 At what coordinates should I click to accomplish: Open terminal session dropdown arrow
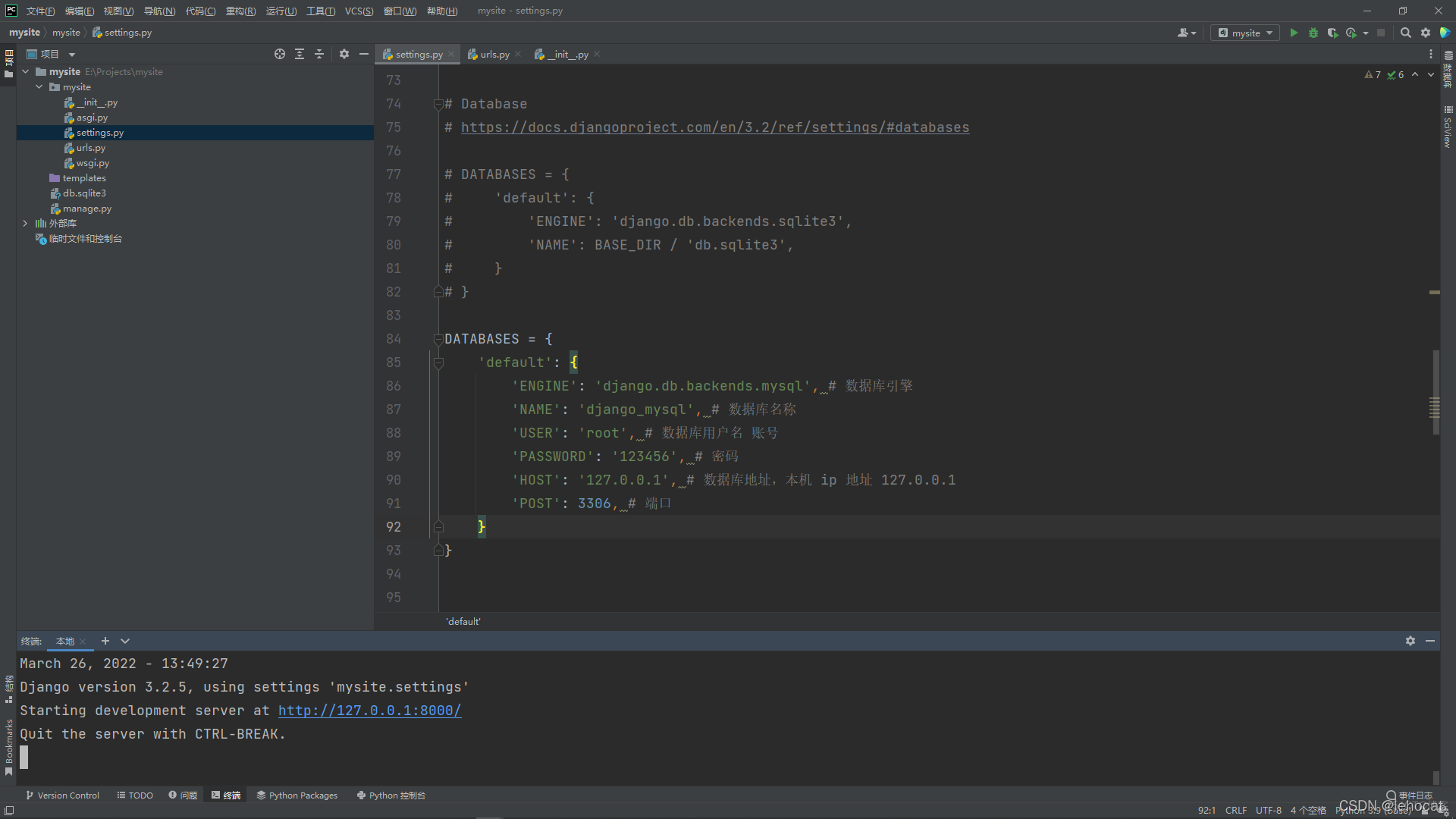(x=125, y=641)
